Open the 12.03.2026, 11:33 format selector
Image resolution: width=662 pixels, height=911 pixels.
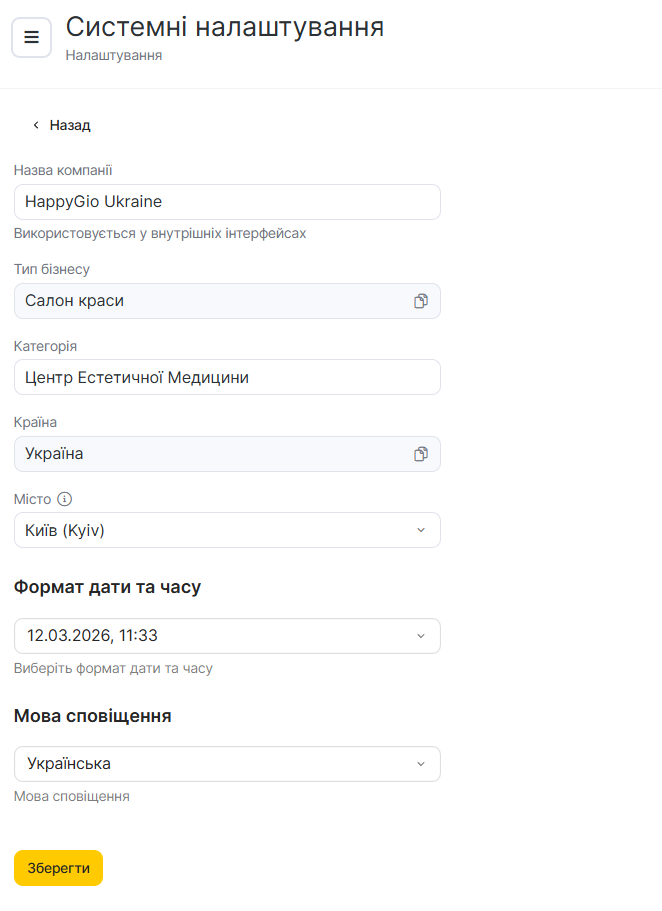[x=200, y=636]
